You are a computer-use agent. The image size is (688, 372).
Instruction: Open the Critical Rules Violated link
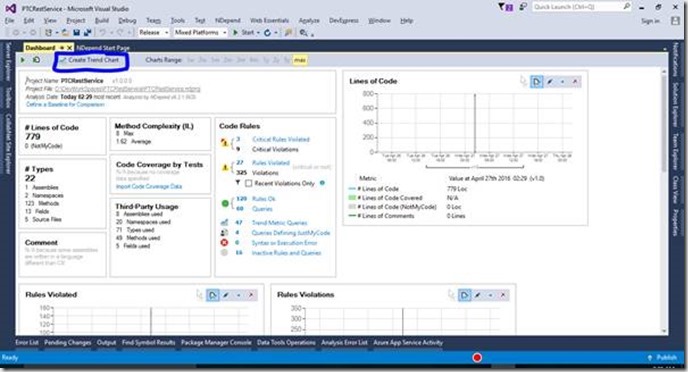(281, 140)
